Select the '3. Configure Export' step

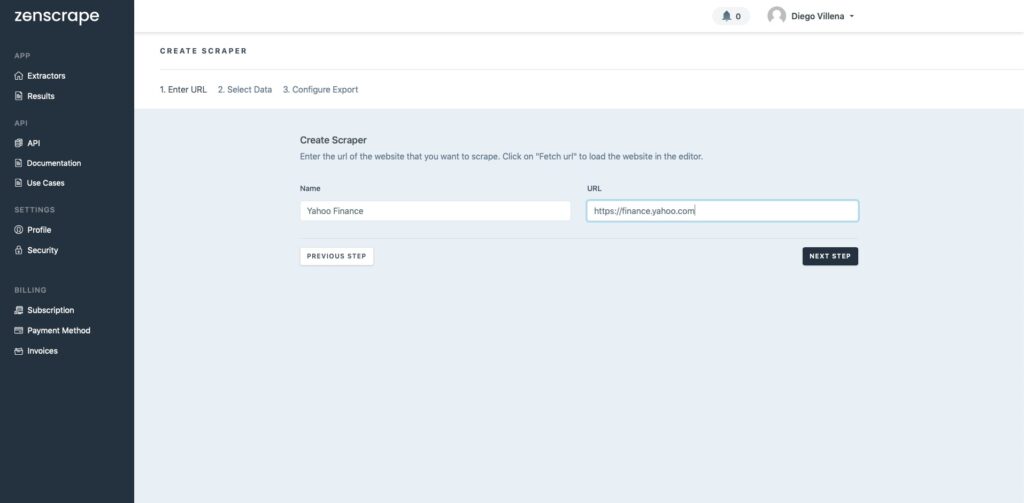pos(321,89)
